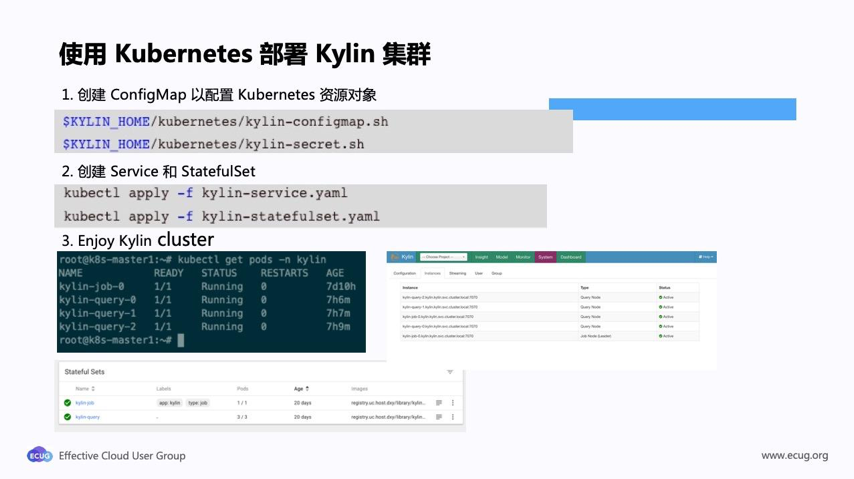Click the Kylin logo in the web UI
Image resolution: width=854 pixels, height=479 pixels.
[x=403, y=257]
